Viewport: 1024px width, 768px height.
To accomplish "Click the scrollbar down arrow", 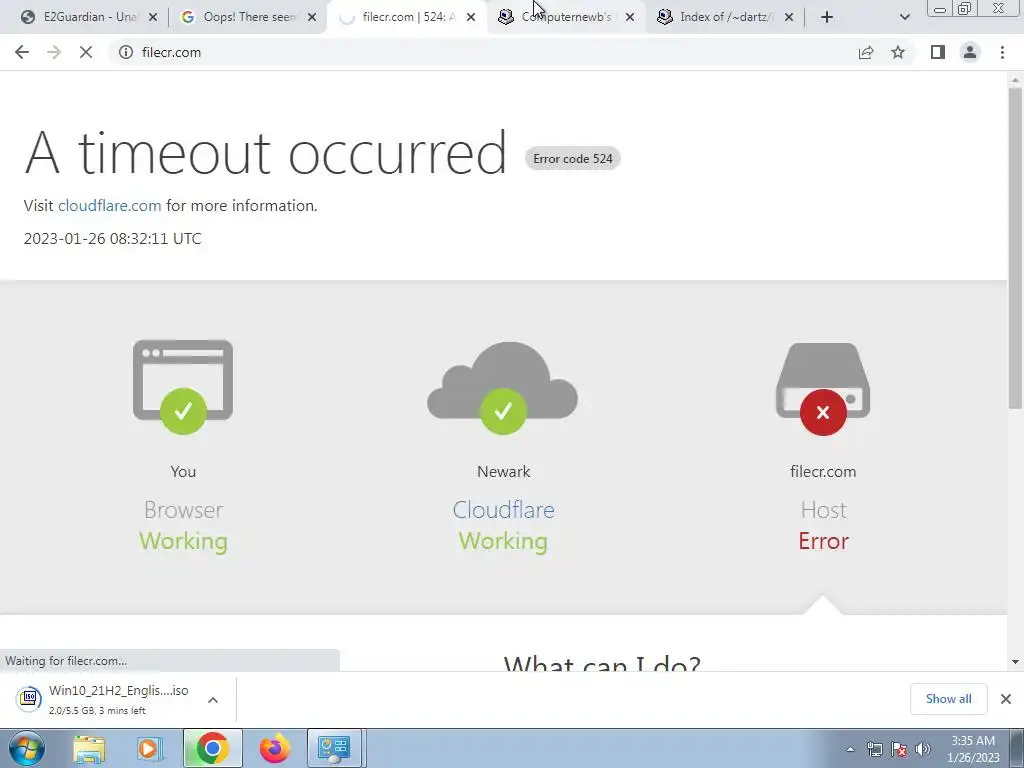I will point(1015,662).
